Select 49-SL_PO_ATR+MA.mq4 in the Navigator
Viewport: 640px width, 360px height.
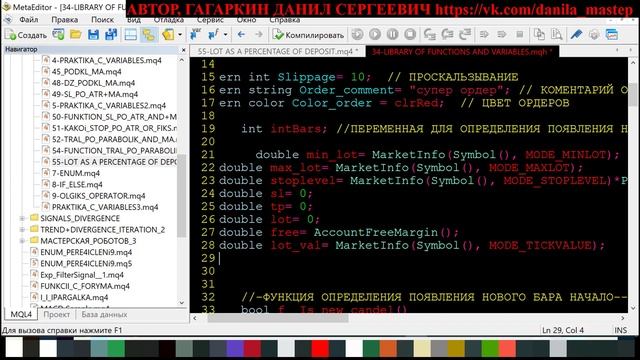coord(95,94)
